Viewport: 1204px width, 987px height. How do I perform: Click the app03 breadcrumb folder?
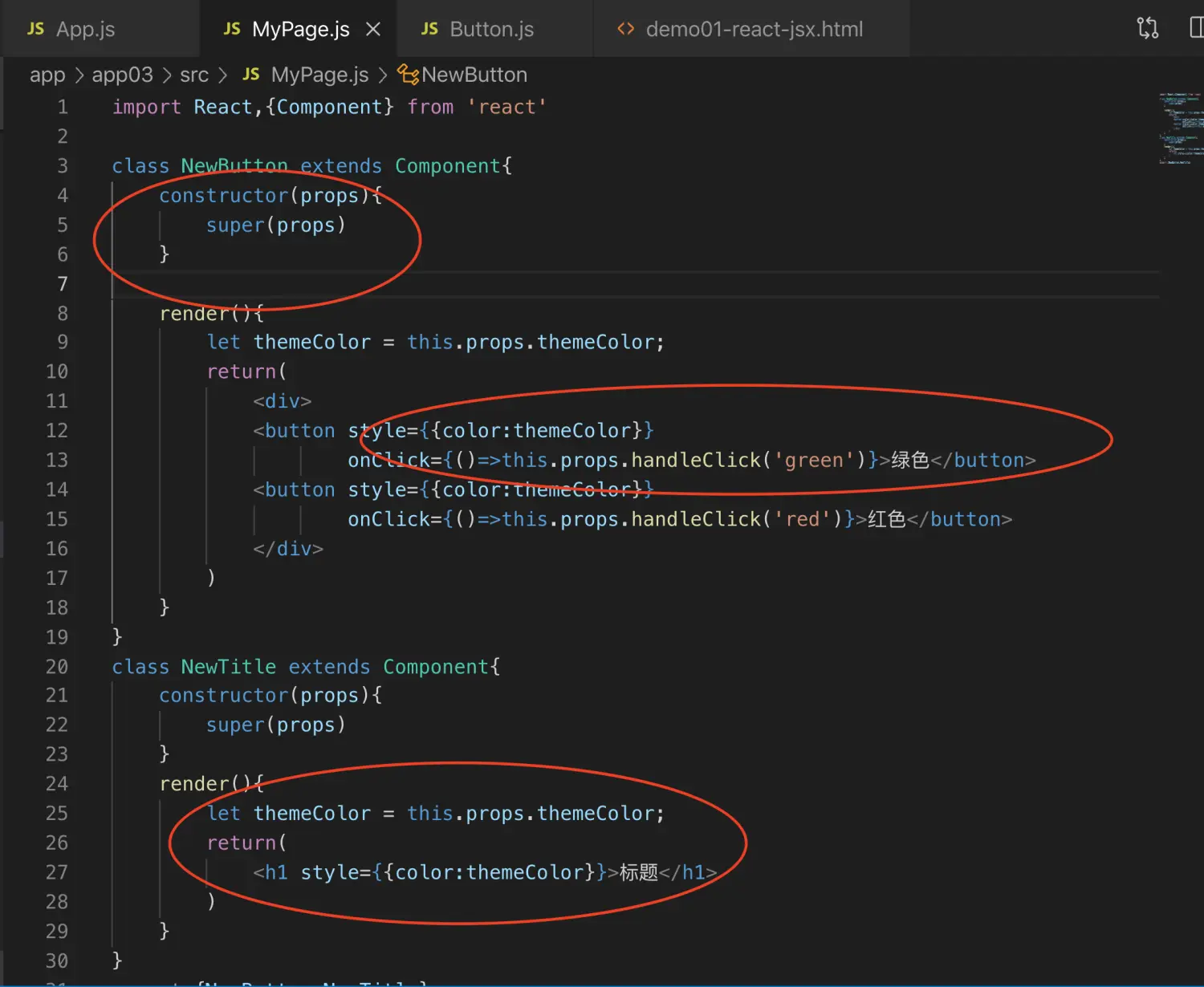(x=122, y=75)
